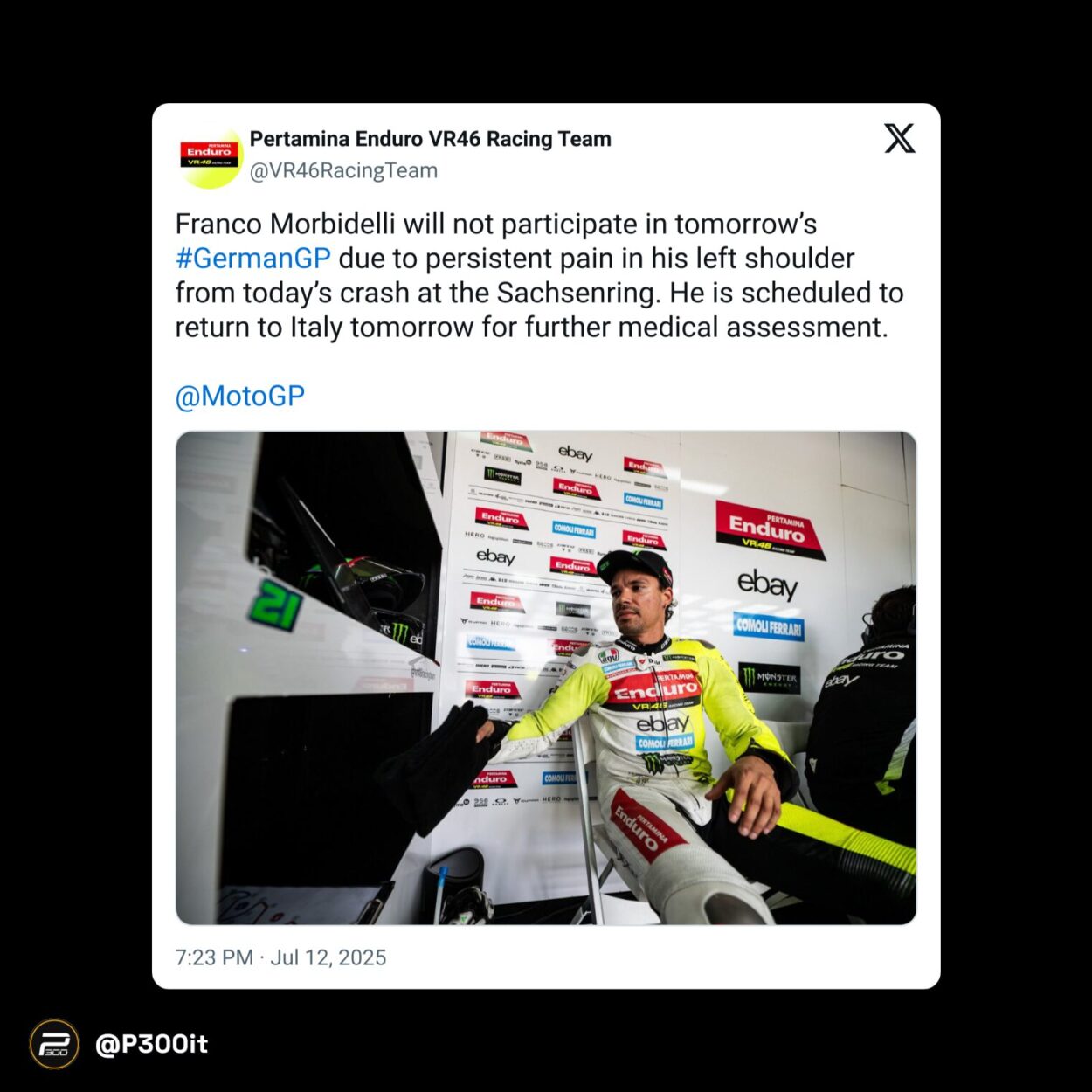Click the @VR46RacingTeam handle
Screen dimensions: 1092x1092
pyautogui.click(x=343, y=170)
